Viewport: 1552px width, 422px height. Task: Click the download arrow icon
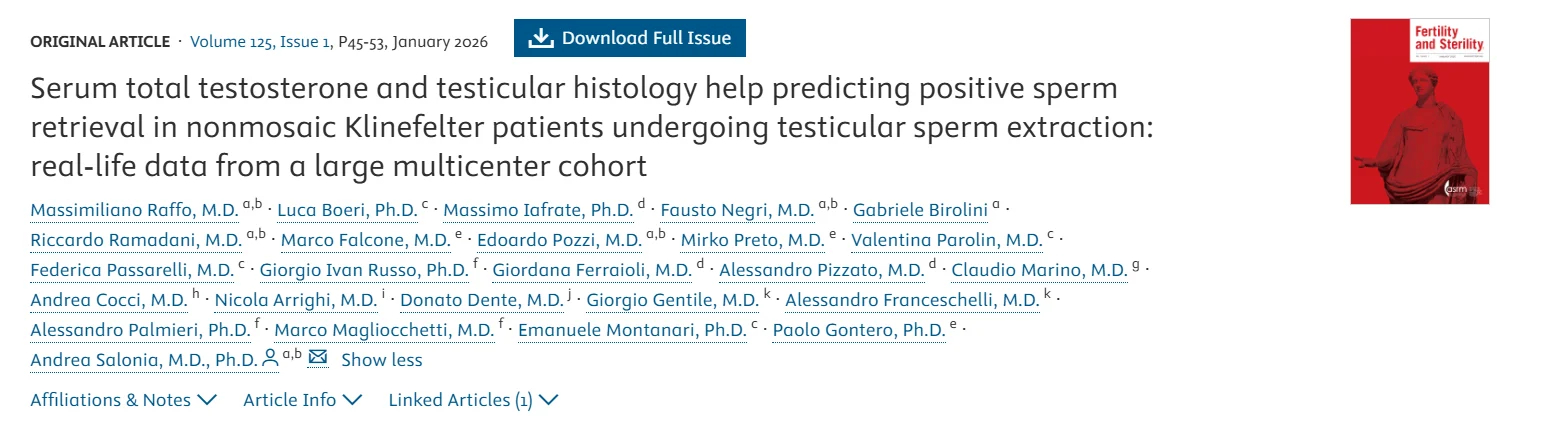540,39
